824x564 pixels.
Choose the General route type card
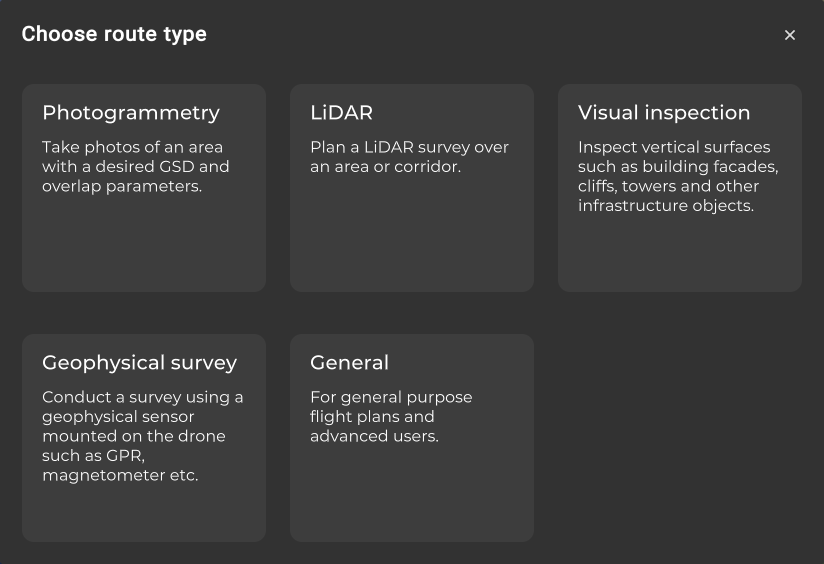coord(412,438)
